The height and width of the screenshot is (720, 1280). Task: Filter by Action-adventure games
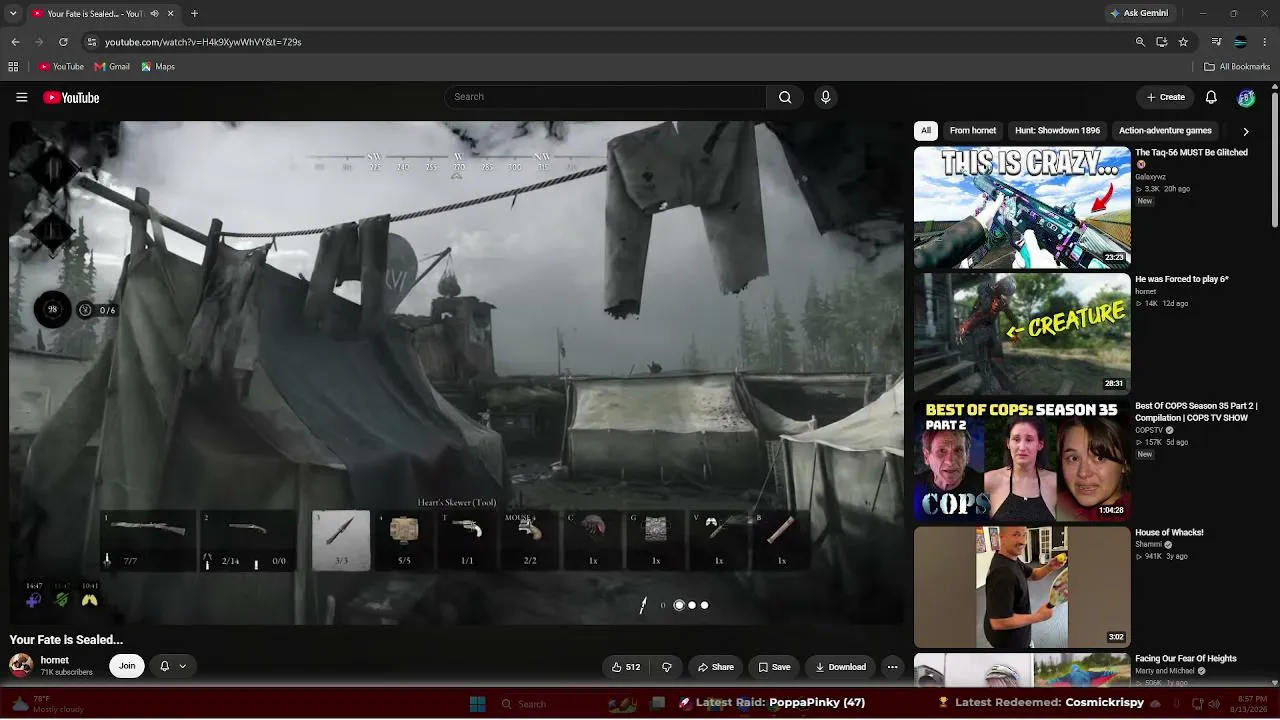coord(1165,131)
